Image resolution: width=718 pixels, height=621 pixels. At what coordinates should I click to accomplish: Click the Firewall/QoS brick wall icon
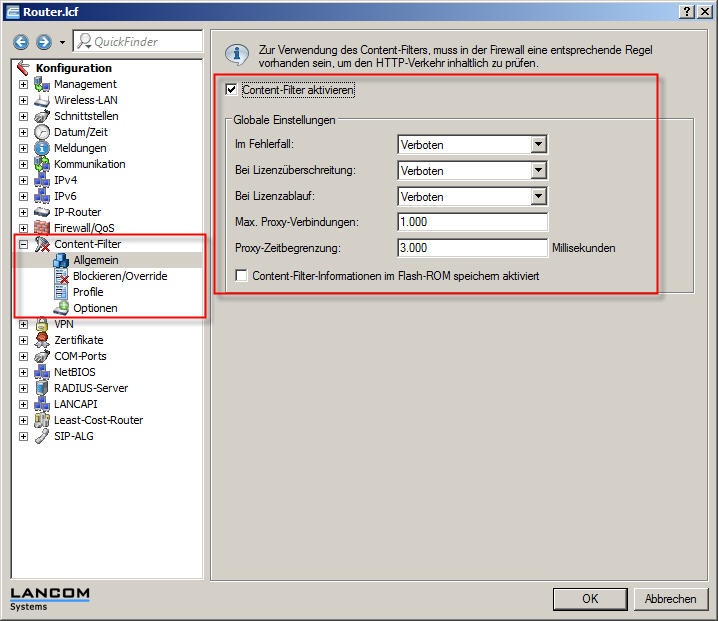pyautogui.click(x=42, y=228)
